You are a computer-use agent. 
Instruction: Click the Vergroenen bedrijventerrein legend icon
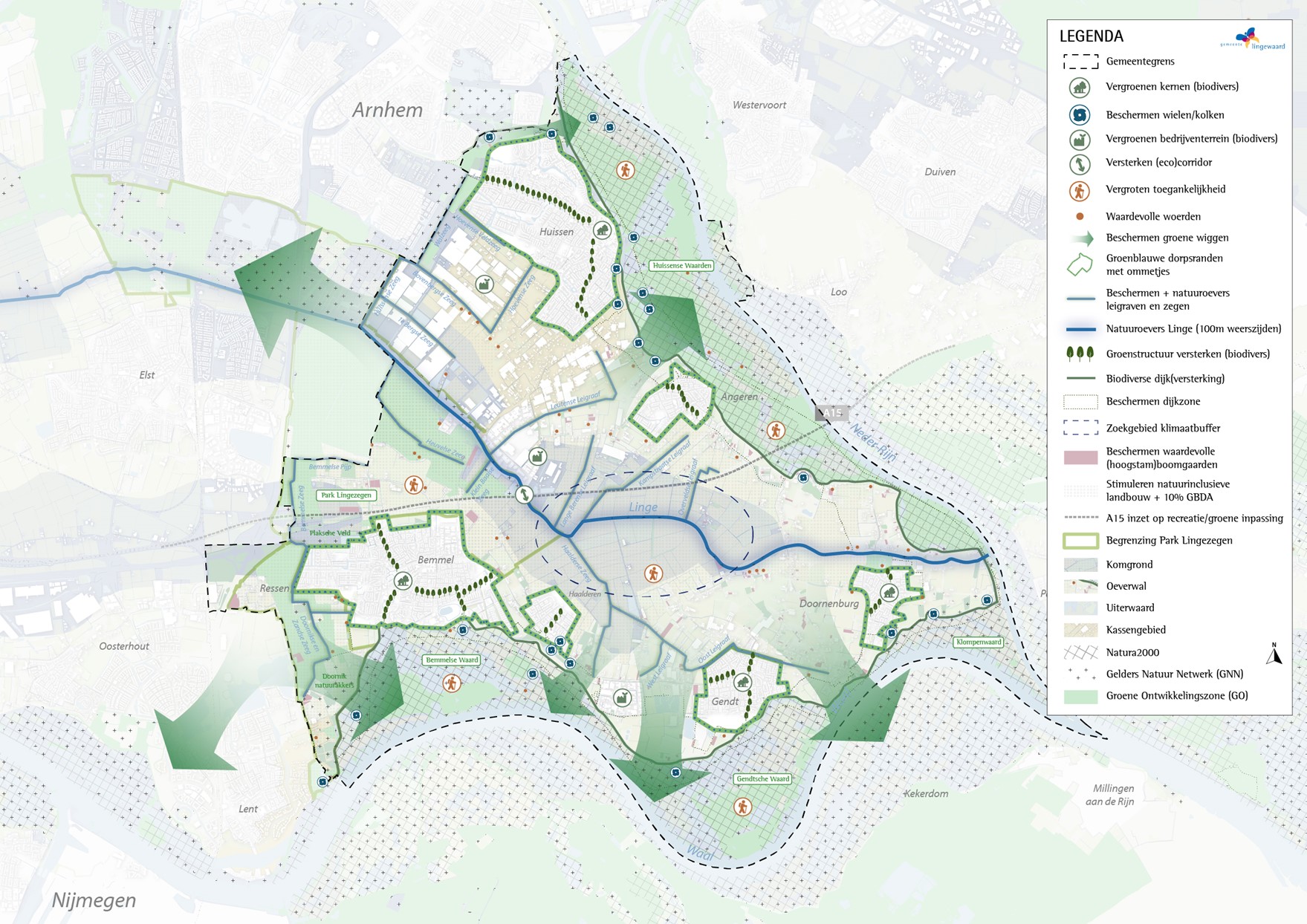point(1080,139)
